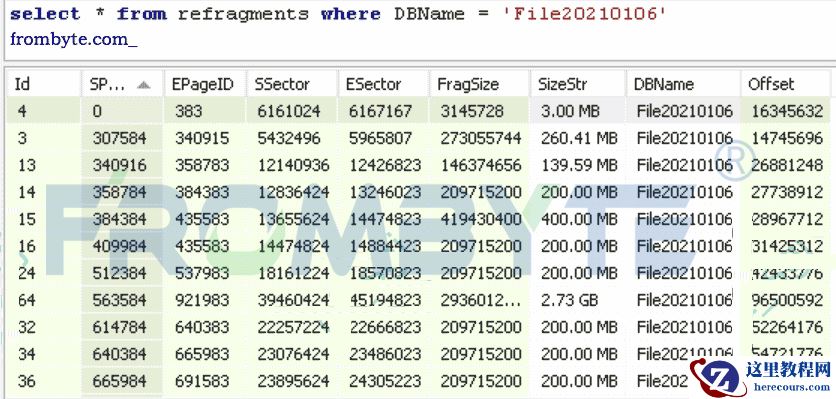The height and width of the screenshot is (399, 836).
Task: Click the SSector value 5432496
Action: point(289,138)
